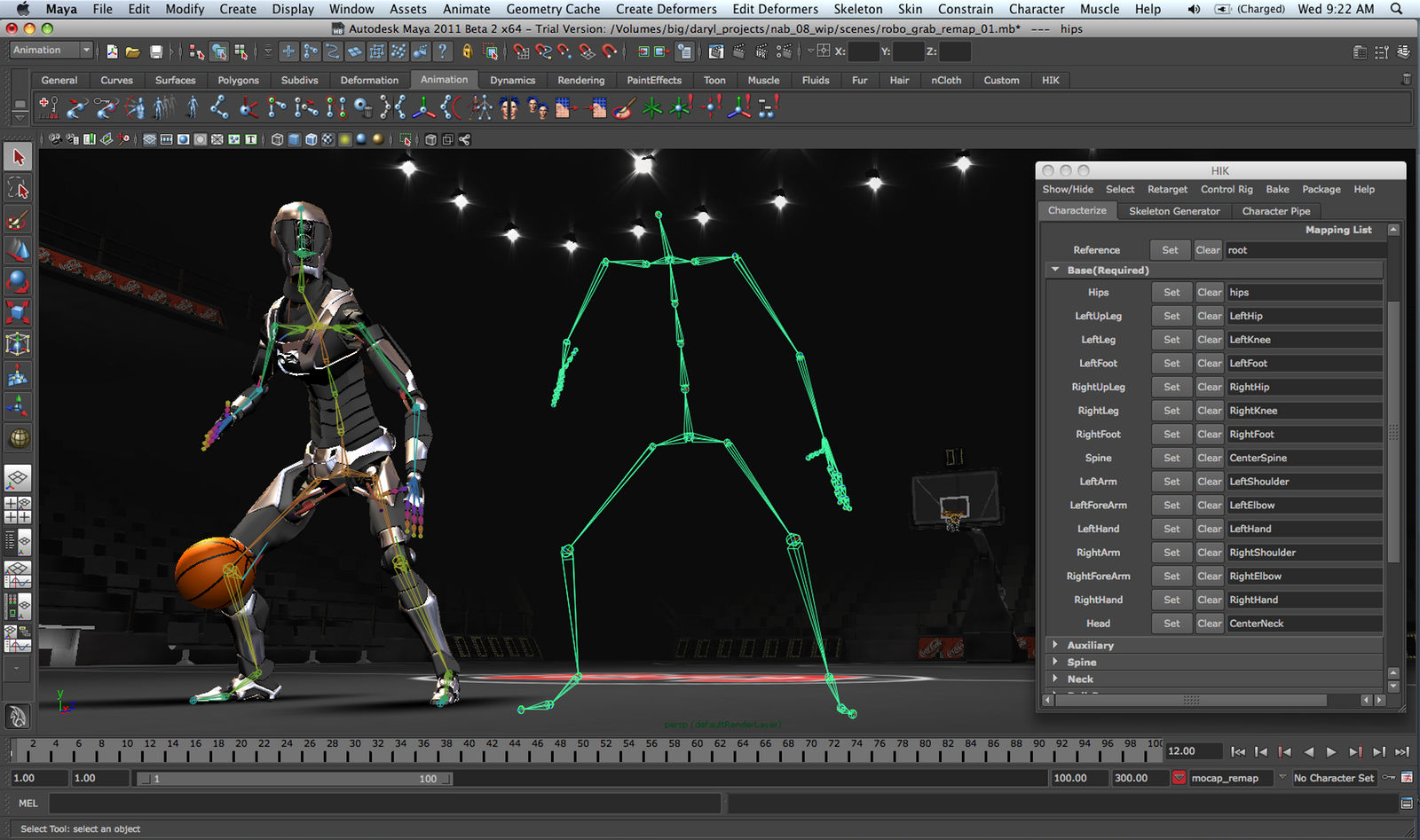Clear the LeftFoot mapping
Image resolution: width=1420 pixels, height=840 pixels.
pos(1209,363)
